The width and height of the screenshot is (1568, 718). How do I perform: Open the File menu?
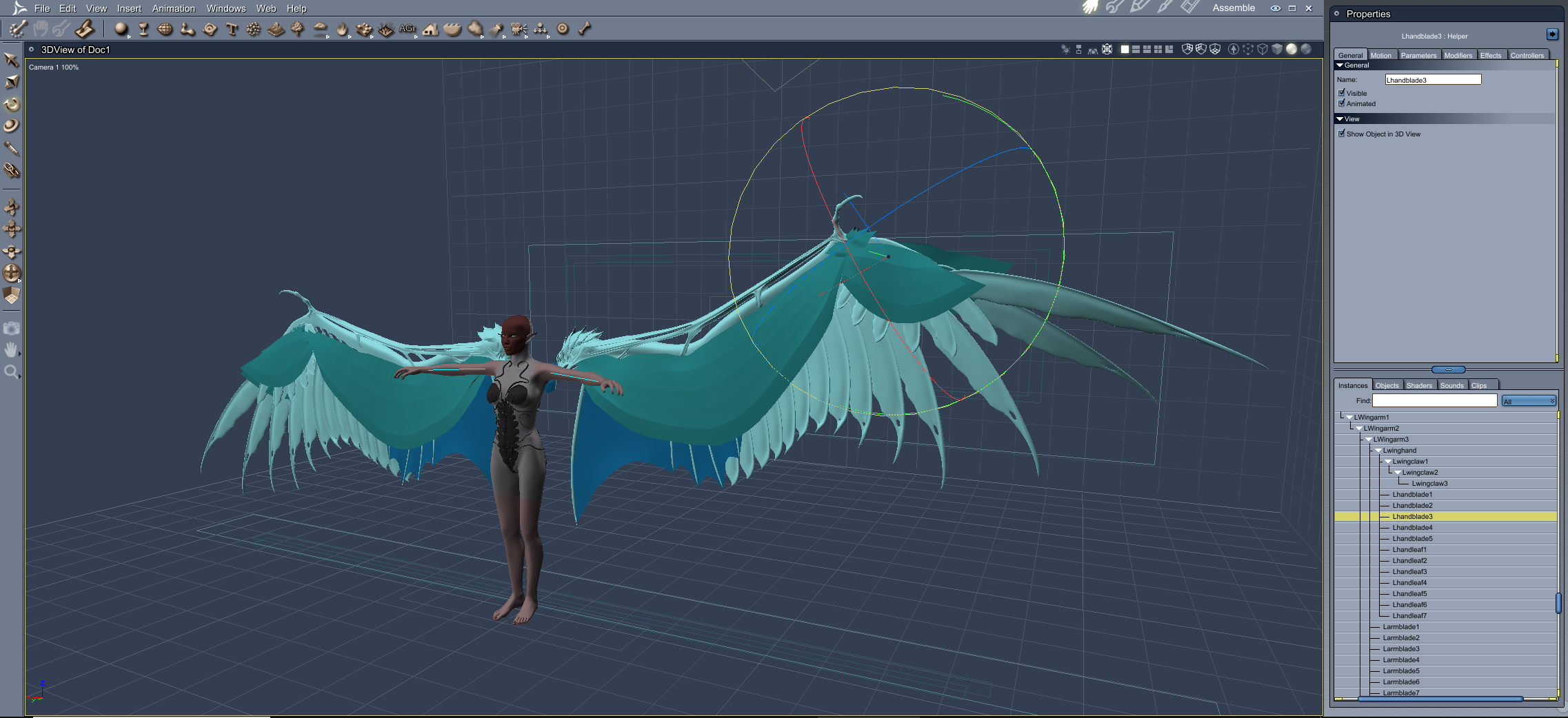pyautogui.click(x=42, y=8)
